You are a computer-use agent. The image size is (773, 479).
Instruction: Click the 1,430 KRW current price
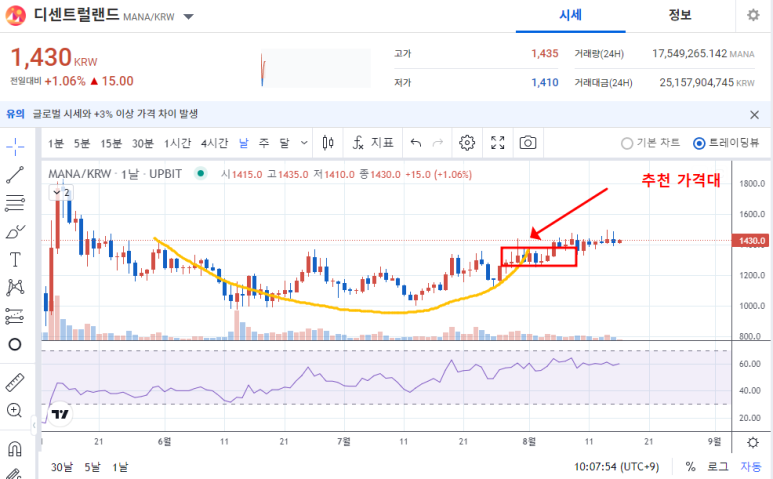[54, 57]
